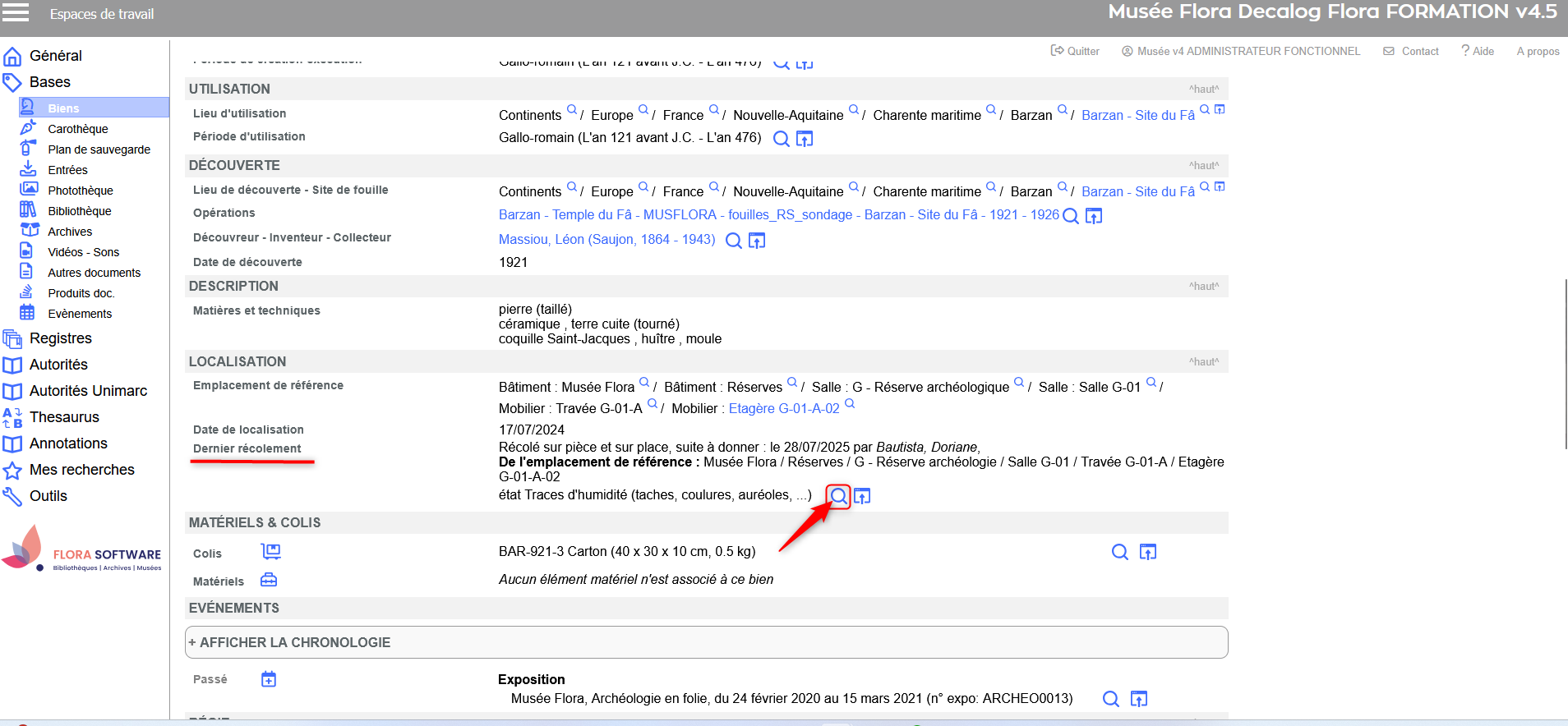This screenshot has width=1568, height=726.
Task: Expand the Registres sidebar section
Action: tap(60, 338)
